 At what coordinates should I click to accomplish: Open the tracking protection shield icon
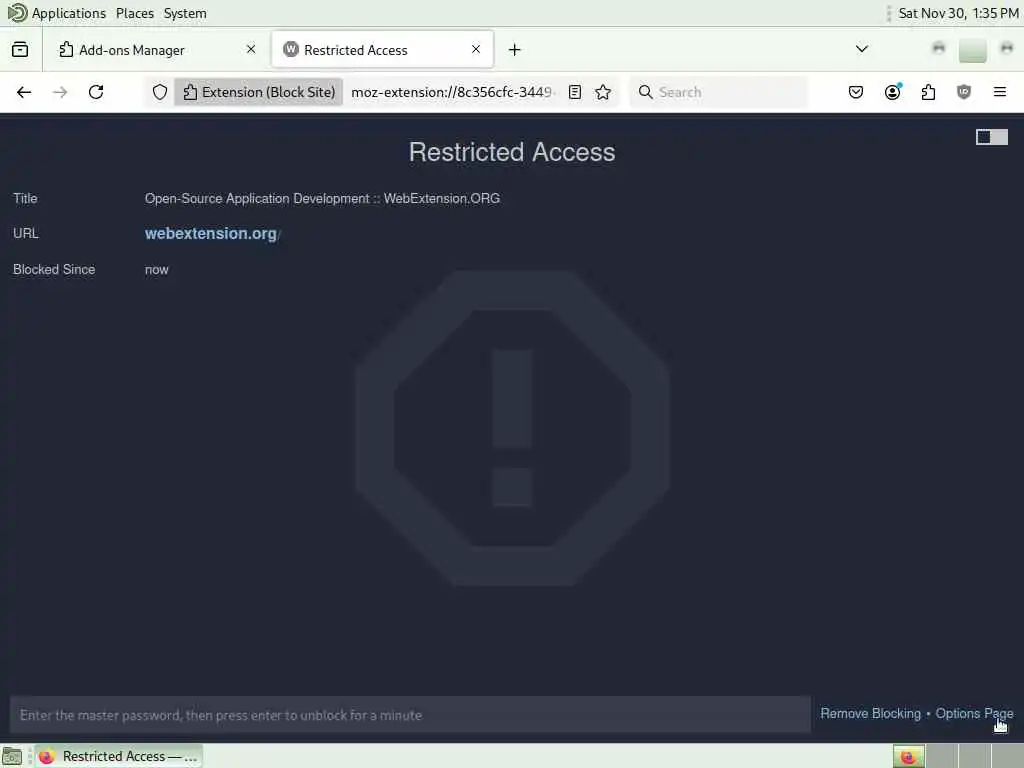coord(160,92)
